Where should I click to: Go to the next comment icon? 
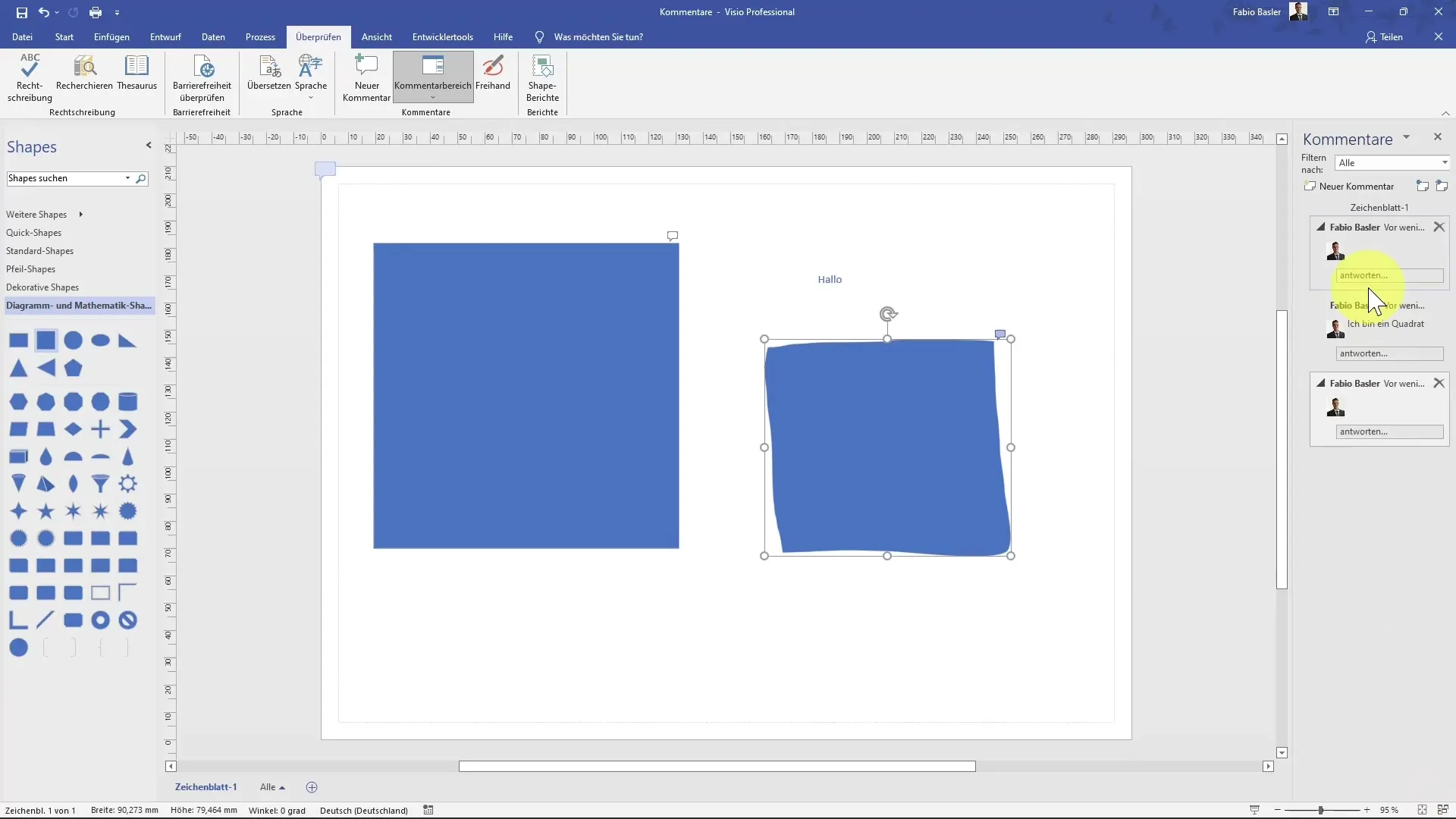pyautogui.click(x=1442, y=186)
